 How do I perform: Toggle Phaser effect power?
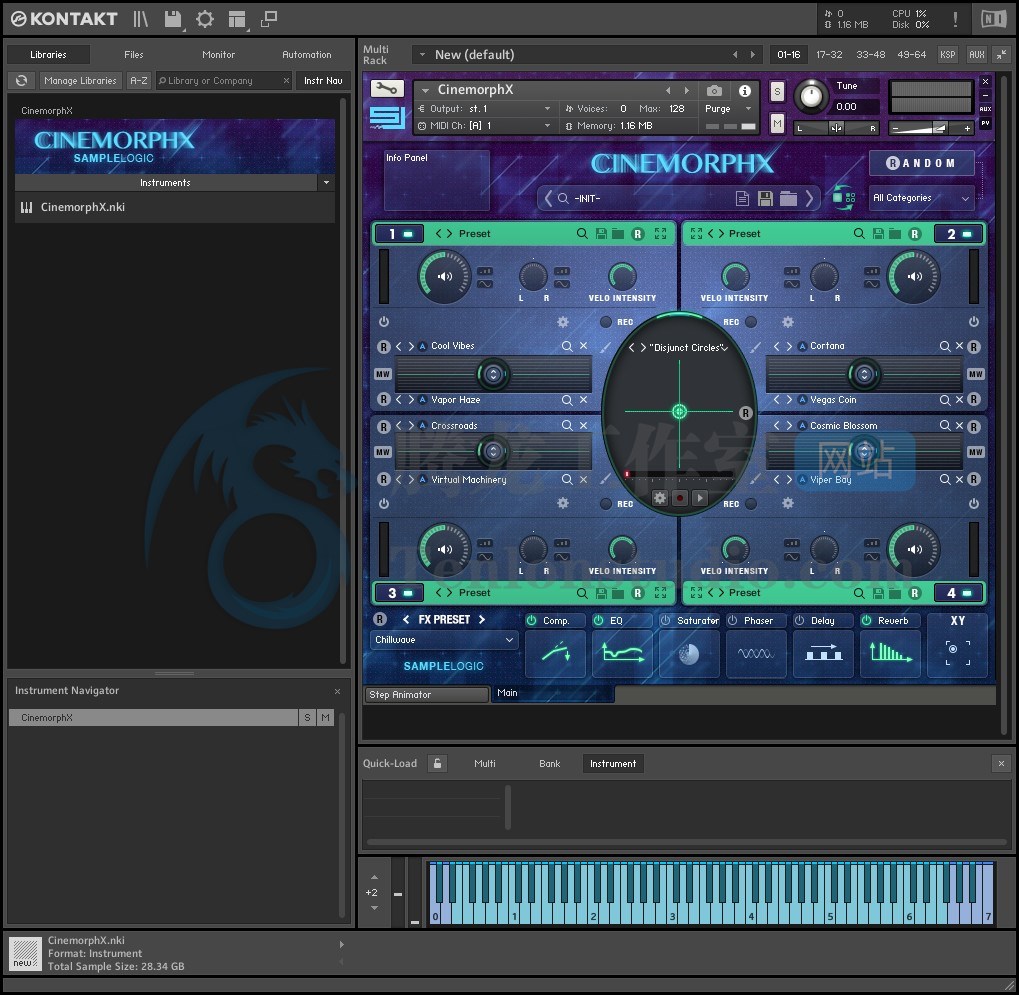click(732, 620)
